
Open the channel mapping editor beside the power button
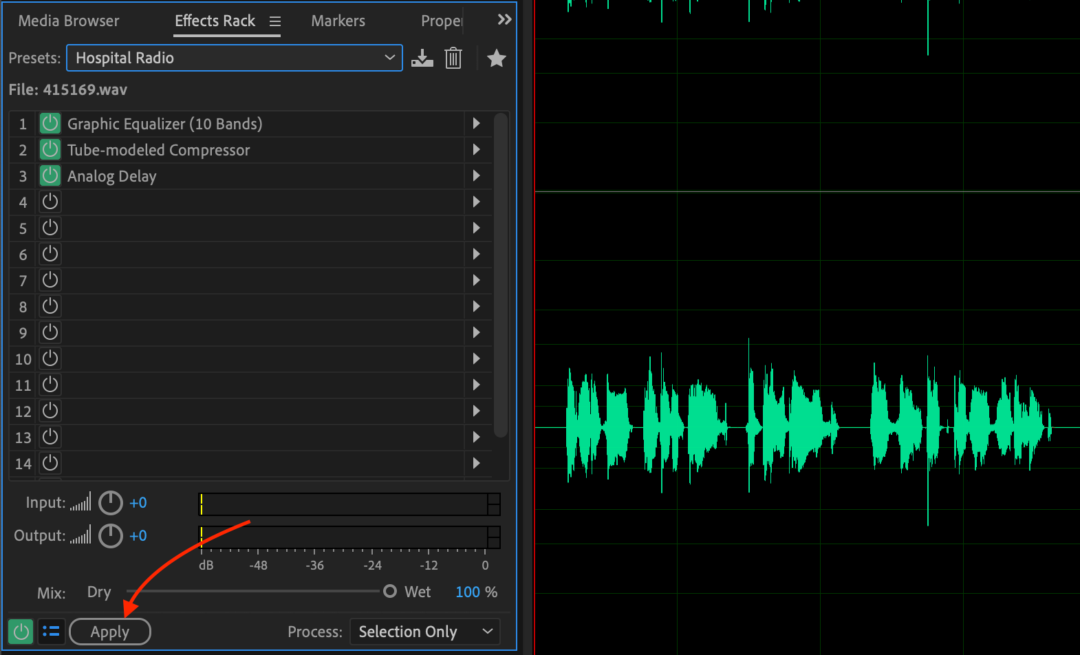tap(51, 631)
